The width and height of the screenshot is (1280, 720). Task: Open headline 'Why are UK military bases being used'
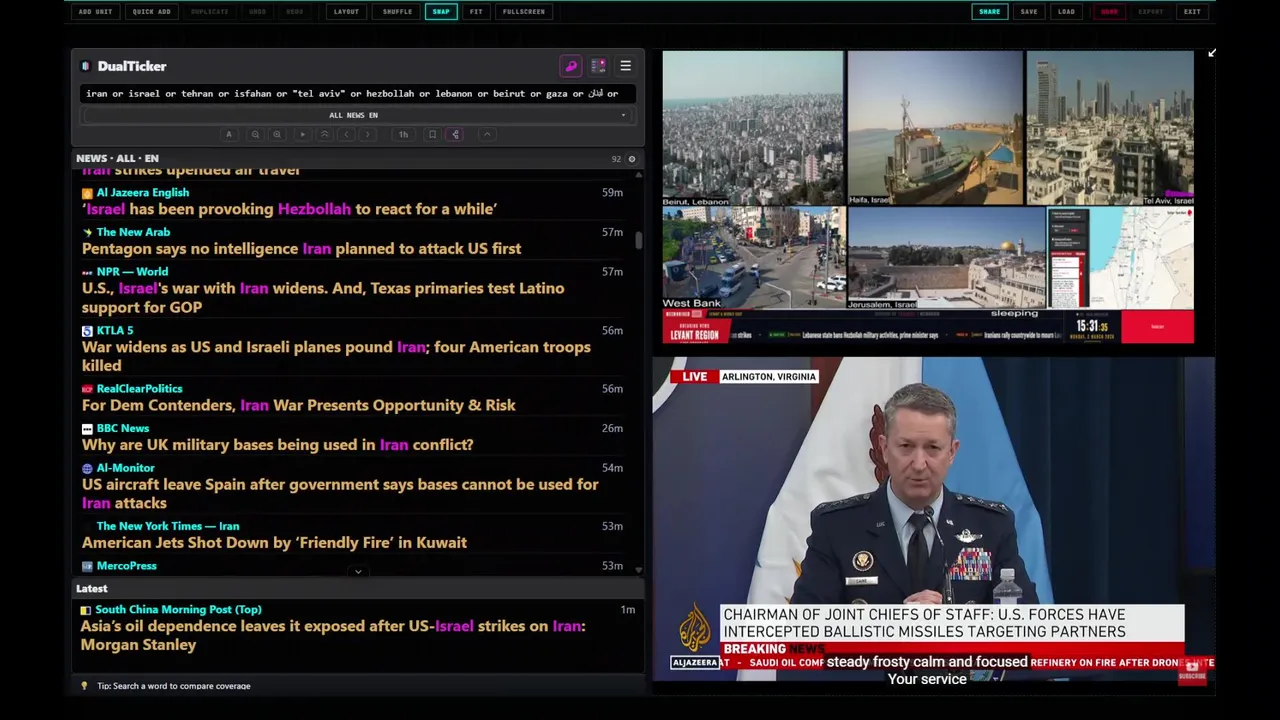tap(277, 445)
